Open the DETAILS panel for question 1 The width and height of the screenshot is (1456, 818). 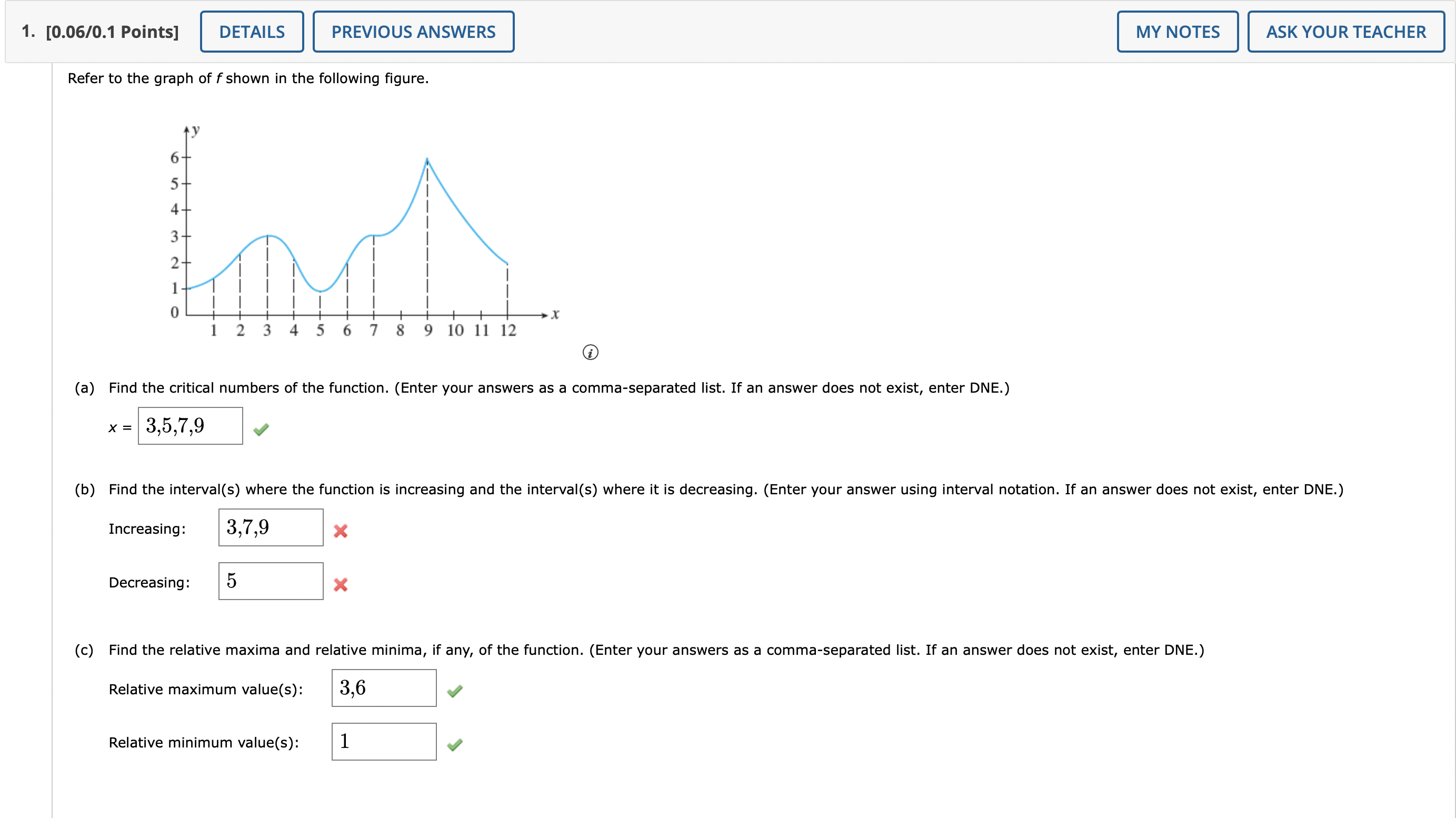point(252,32)
